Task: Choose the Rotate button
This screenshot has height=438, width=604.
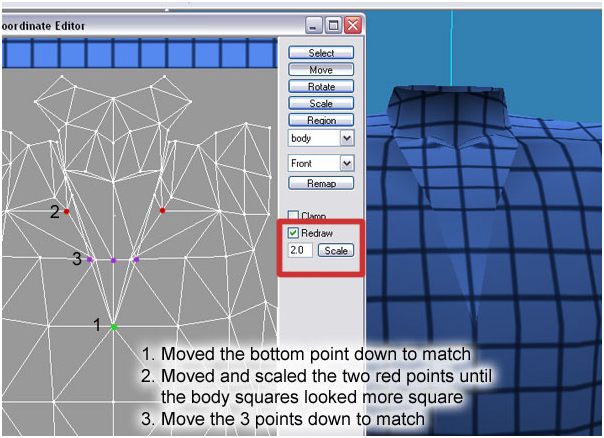Action: [321, 87]
